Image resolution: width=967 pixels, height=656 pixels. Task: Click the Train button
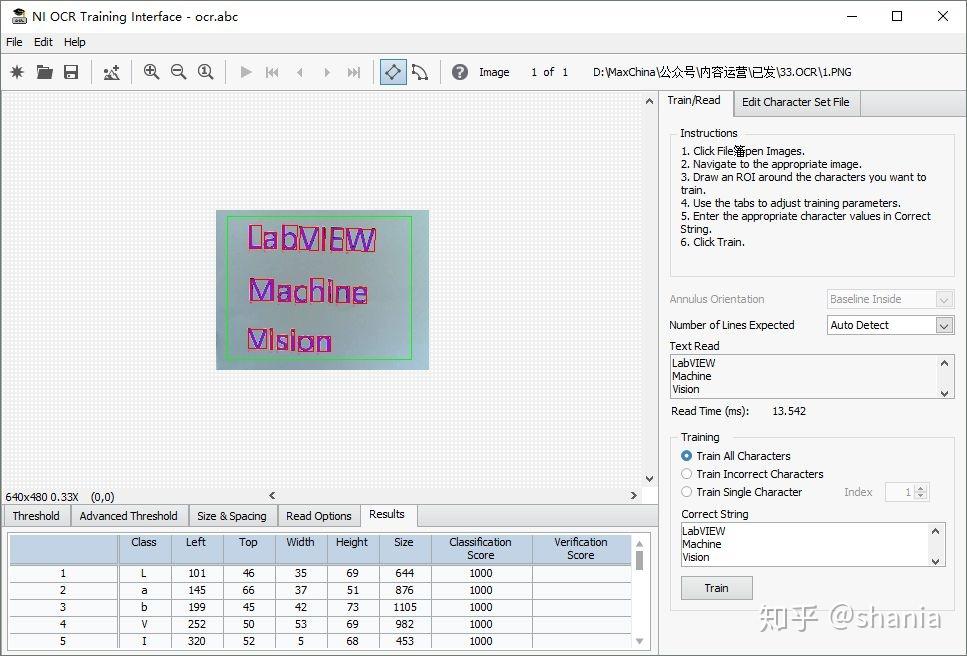[x=716, y=588]
